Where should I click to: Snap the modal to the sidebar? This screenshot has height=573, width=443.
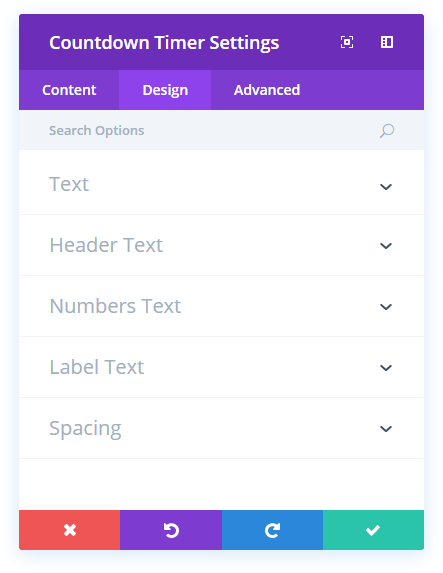click(387, 42)
